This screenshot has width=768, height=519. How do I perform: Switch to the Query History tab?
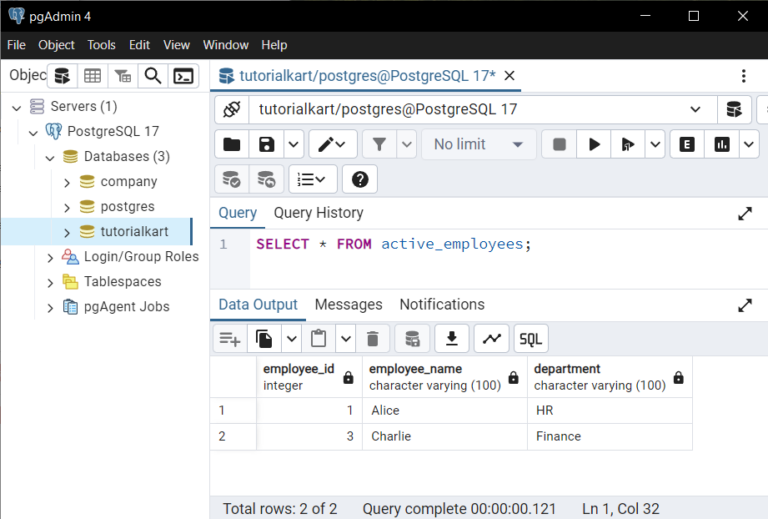coord(318,213)
